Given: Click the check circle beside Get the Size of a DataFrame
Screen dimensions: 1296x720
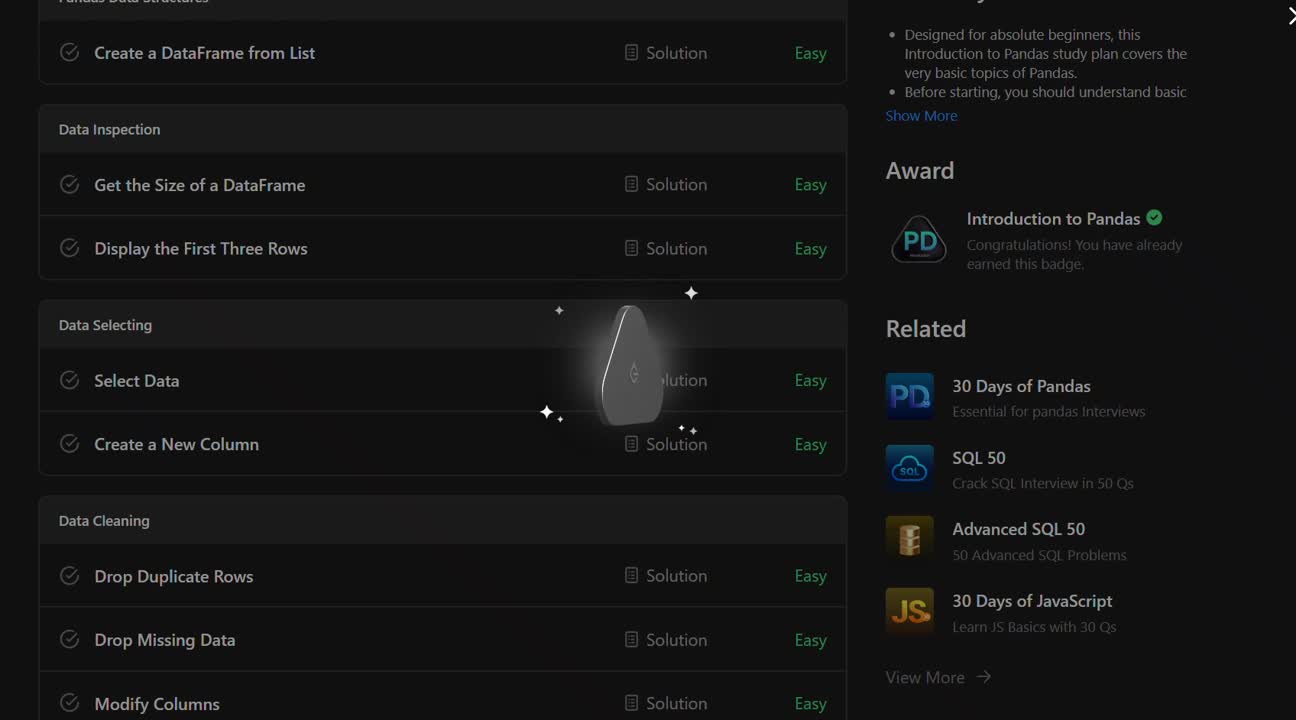Looking at the screenshot, I should 70,184.
